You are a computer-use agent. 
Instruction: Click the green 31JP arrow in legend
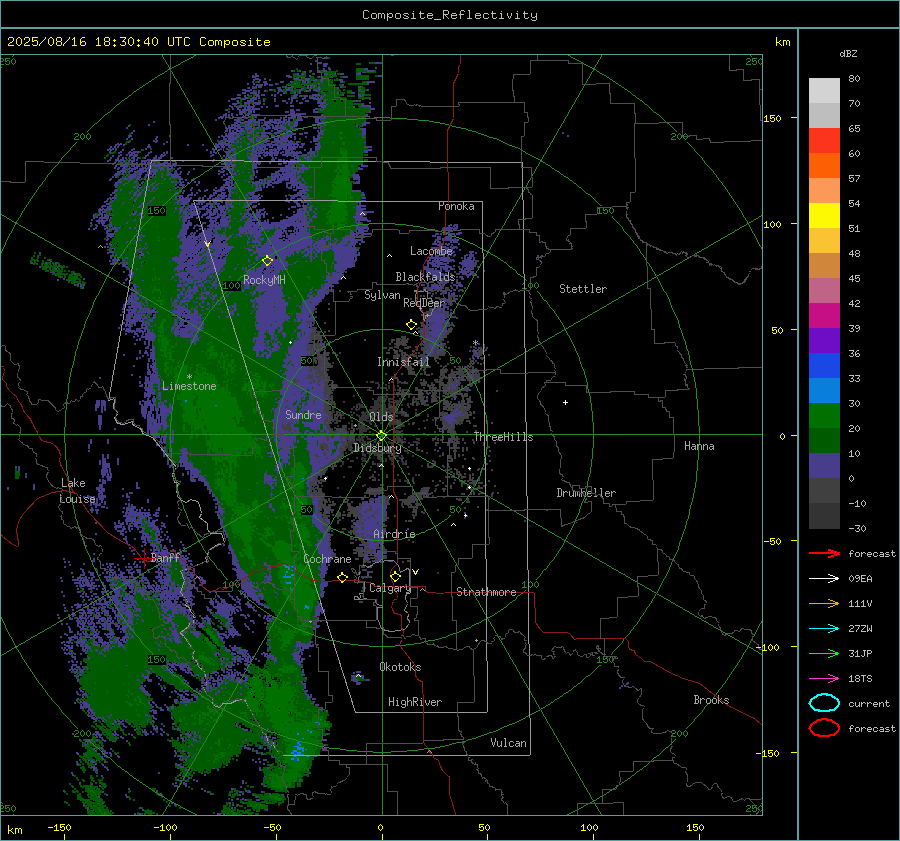(824, 653)
